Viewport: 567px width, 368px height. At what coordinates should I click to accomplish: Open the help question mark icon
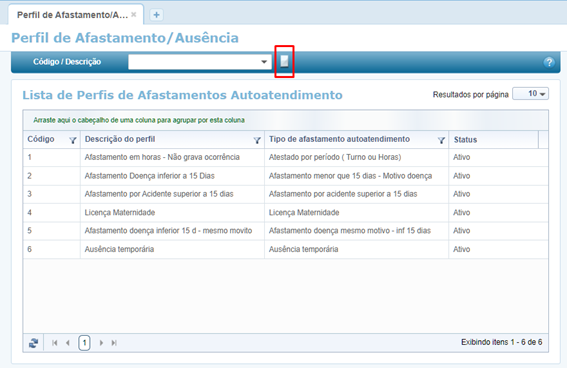549,62
